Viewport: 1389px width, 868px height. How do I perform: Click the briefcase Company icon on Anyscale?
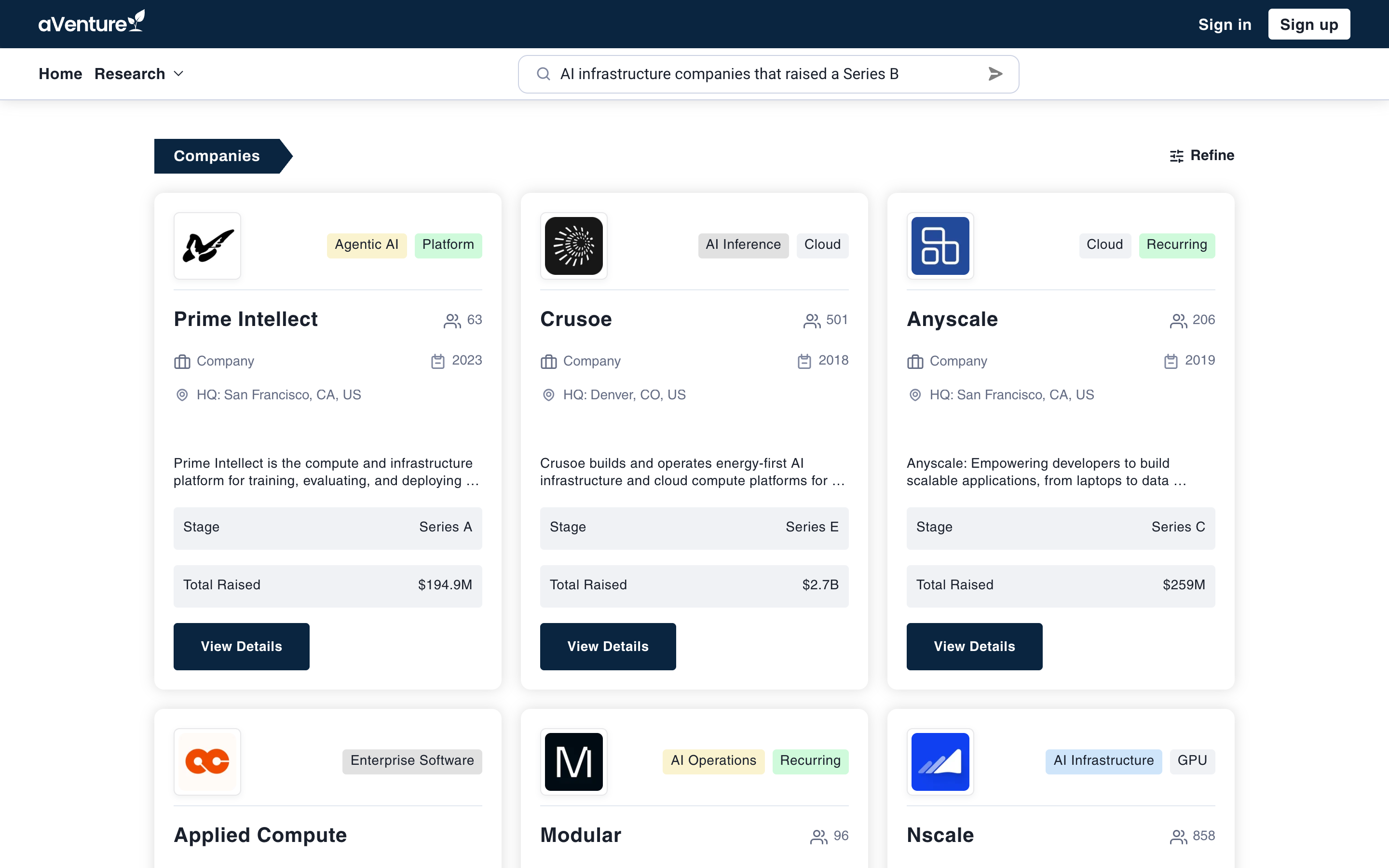pos(915,362)
